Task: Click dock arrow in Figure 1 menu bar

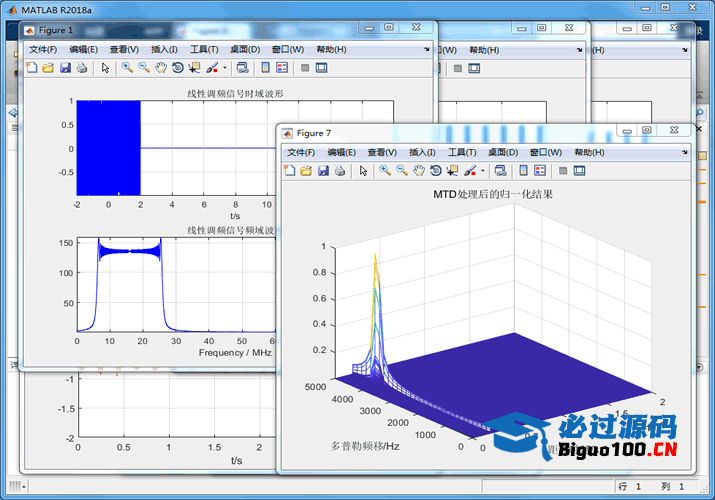Action: coord(427,49)
